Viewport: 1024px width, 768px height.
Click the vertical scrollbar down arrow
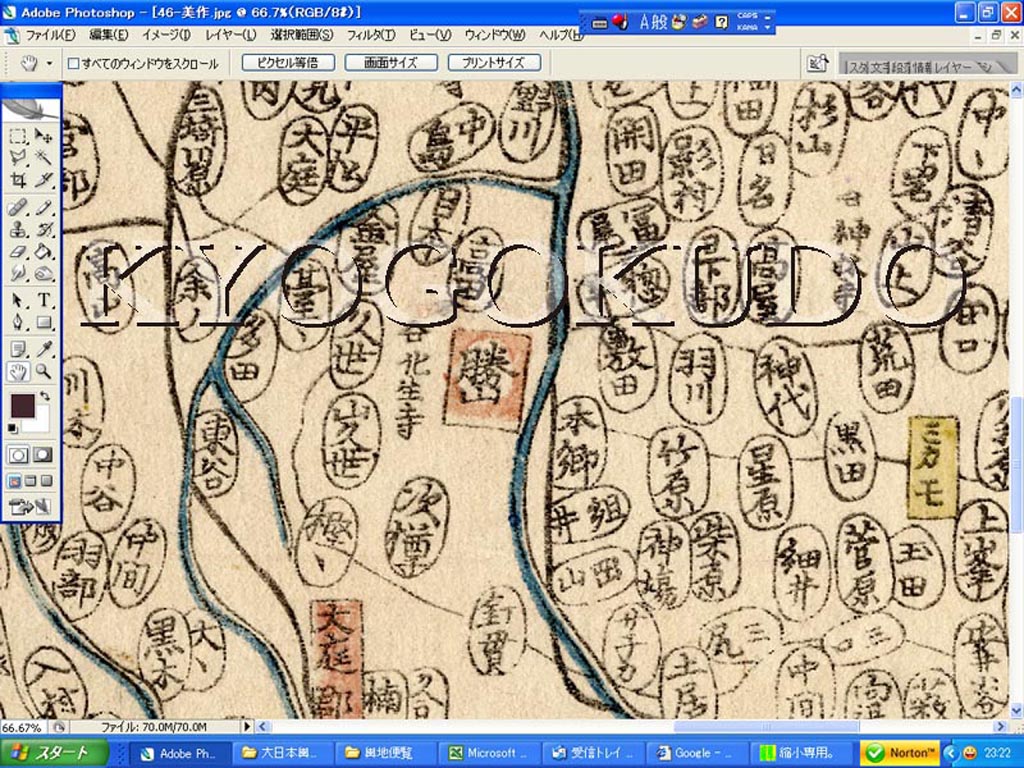[x=1017, y=710]
